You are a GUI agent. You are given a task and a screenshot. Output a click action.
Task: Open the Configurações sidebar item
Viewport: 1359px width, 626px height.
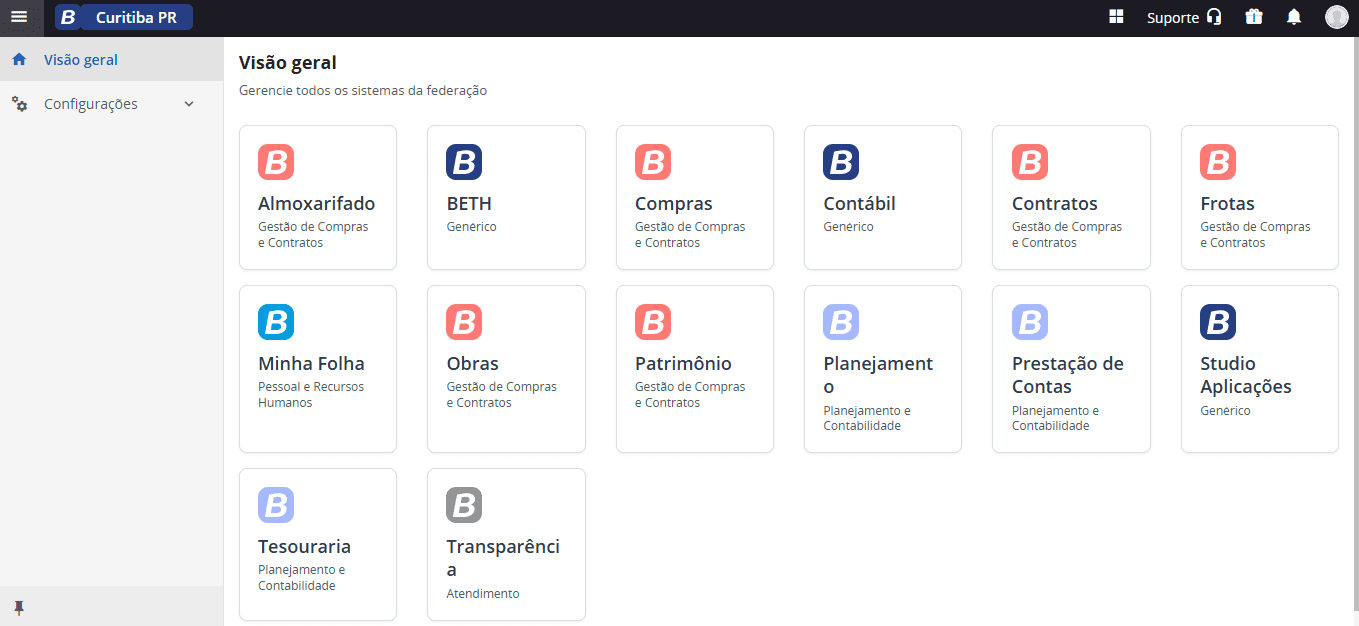tap(112, 104)
